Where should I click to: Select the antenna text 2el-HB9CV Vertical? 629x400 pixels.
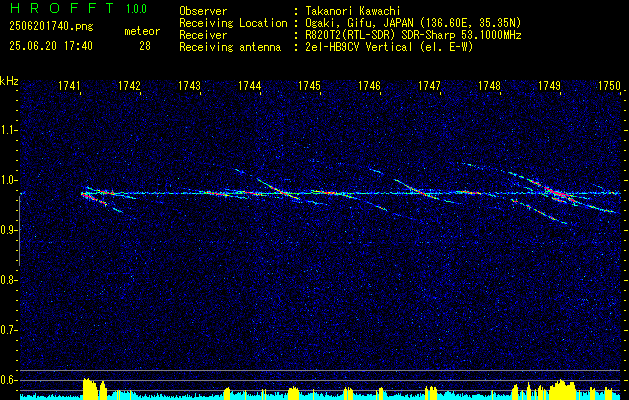tap(359, 47)
